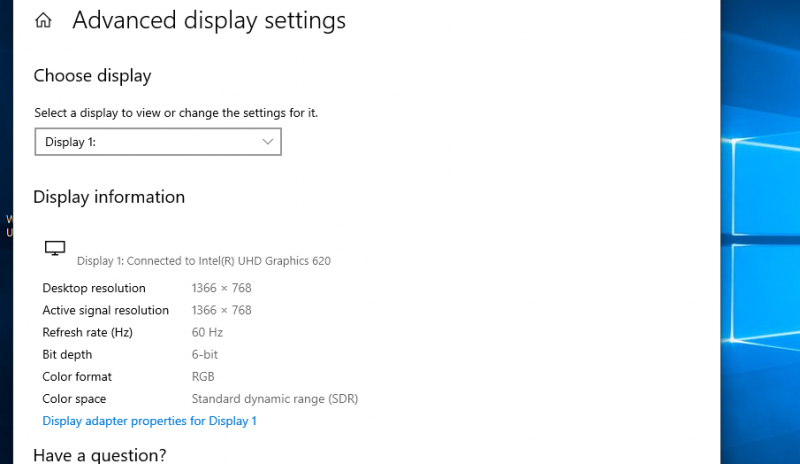Click the Color format label
This screenshot has width=800, height=464.
(77, 376)
